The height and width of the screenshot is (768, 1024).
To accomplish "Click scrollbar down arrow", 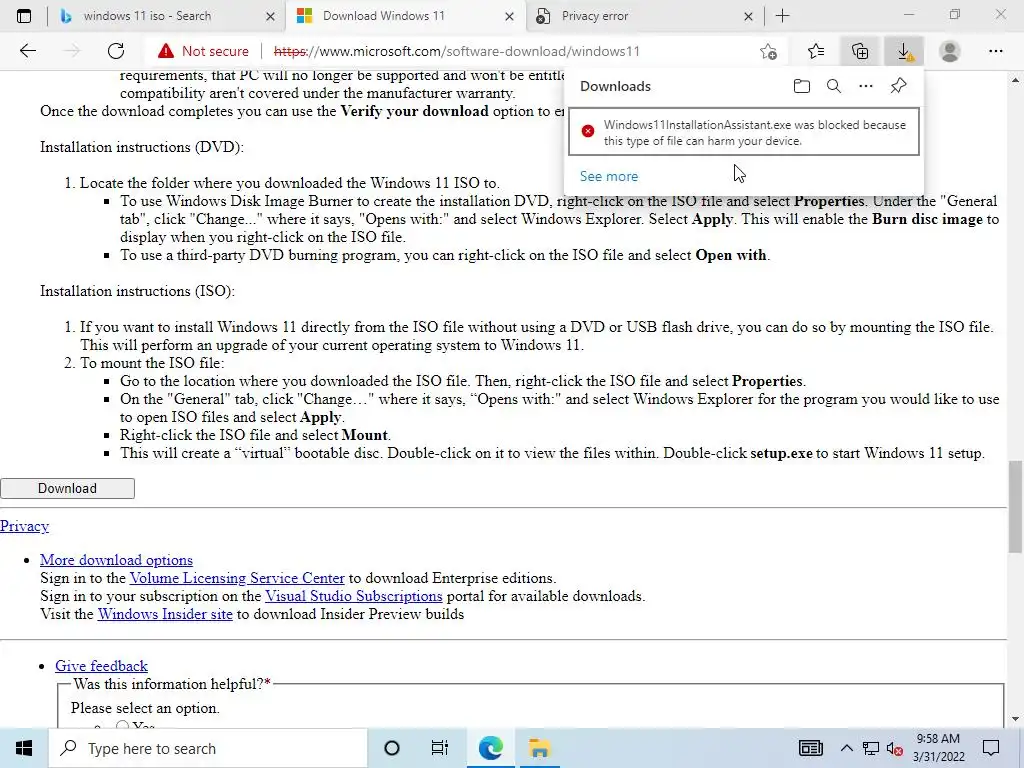I will [1015, 719].
